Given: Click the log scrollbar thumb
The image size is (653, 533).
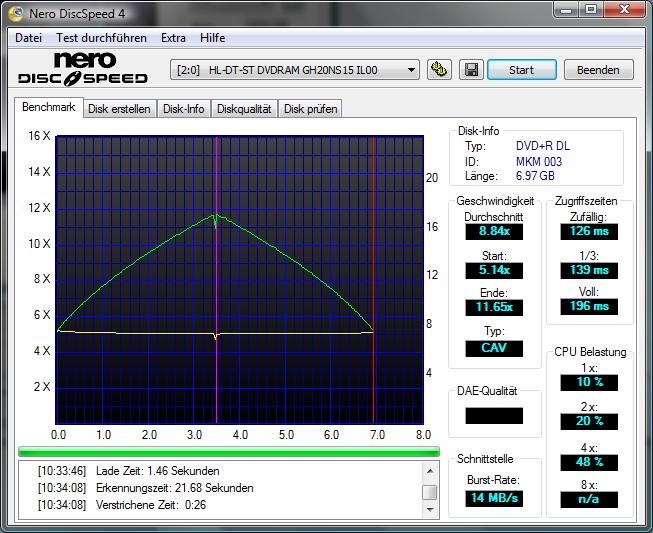Looking at the screenshot, I should point(430,492).
